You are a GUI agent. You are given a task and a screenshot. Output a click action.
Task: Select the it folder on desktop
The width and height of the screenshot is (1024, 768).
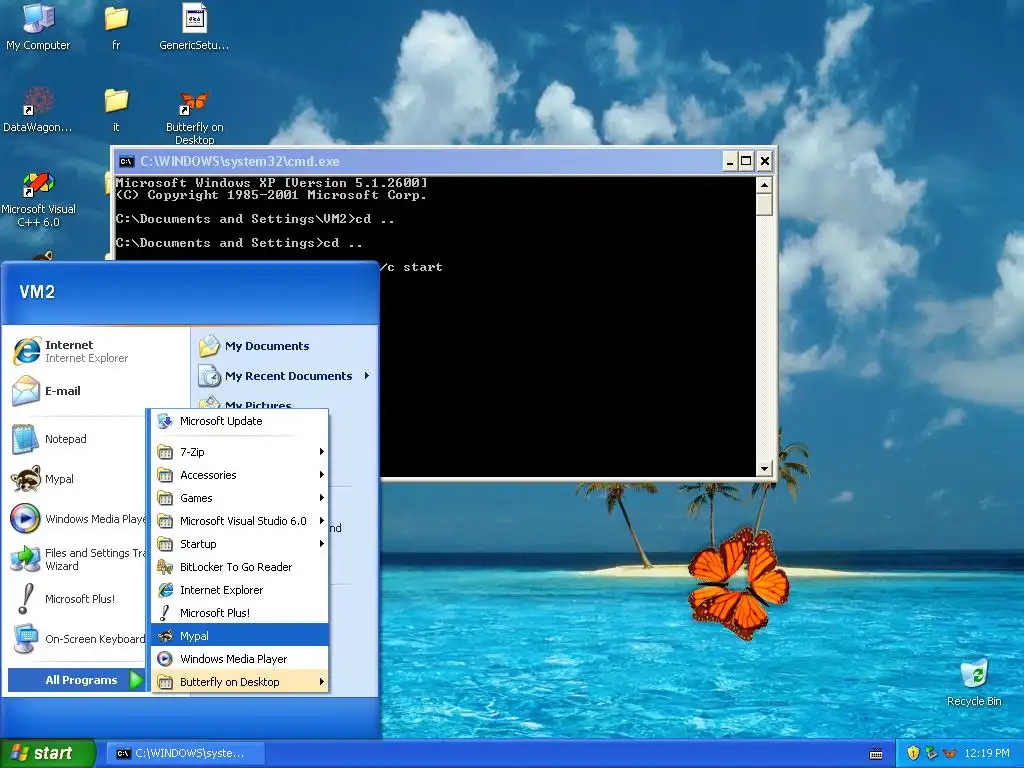pyautogui.click(x=116, y=110)
